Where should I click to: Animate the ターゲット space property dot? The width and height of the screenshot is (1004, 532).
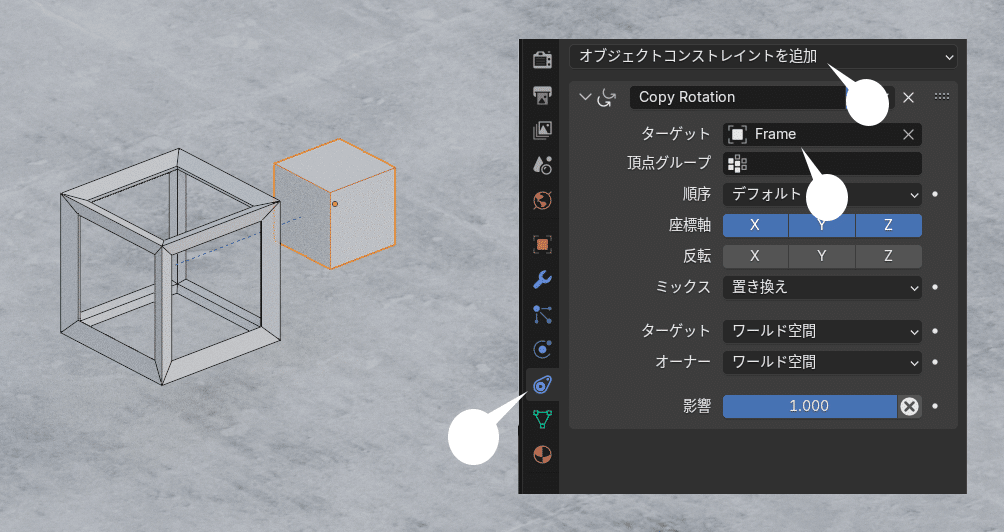pos(935,332)
